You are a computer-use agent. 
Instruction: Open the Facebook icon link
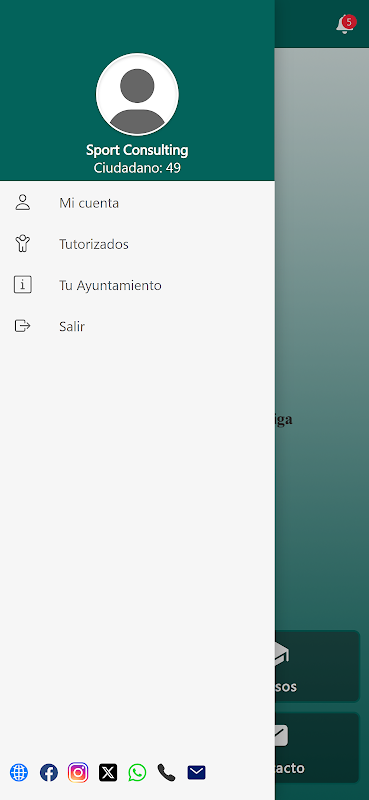pyautogui.click(x=49, y=772)
